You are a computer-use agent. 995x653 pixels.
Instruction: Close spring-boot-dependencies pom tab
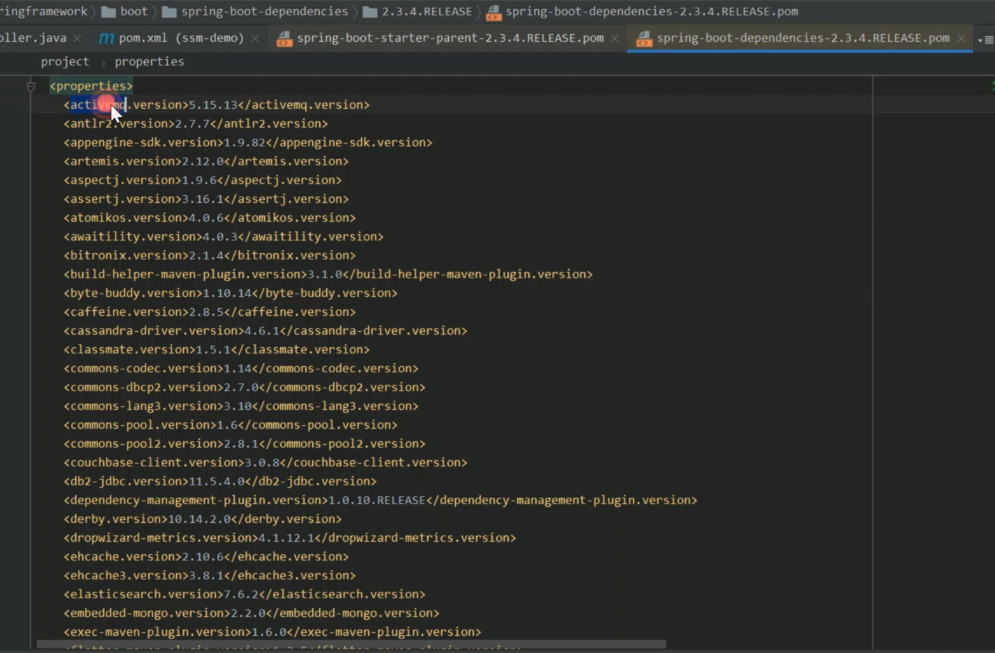pos(961,39)
